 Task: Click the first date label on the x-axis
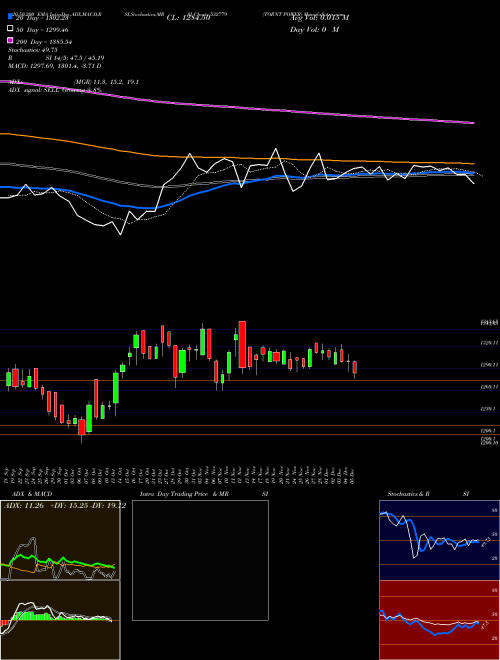8,475
